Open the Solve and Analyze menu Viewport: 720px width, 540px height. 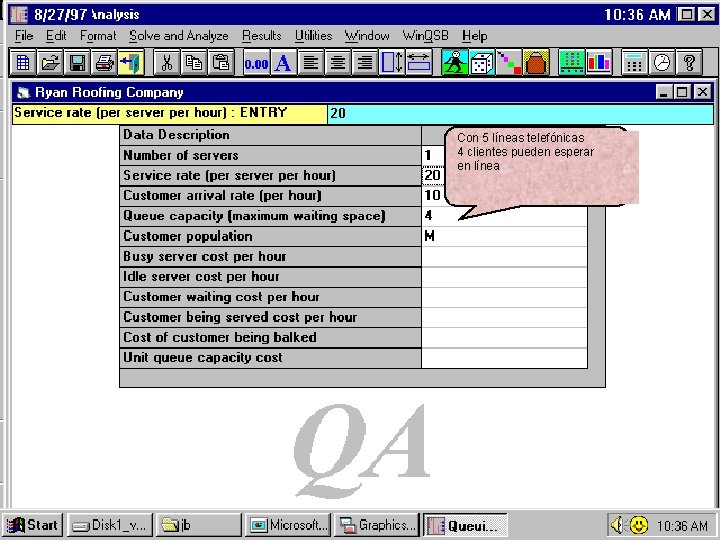pos(179,35)
